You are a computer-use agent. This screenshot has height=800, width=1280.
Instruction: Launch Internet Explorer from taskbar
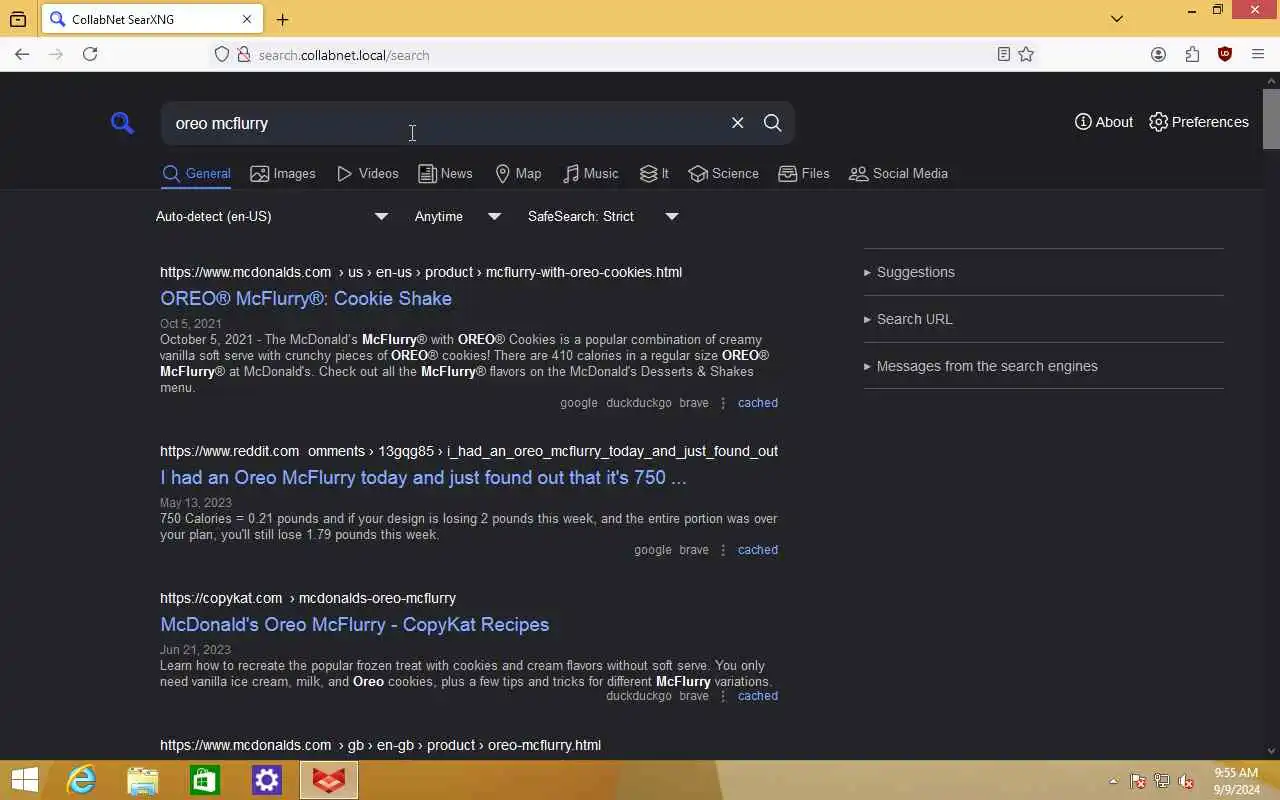pos(81,780)
